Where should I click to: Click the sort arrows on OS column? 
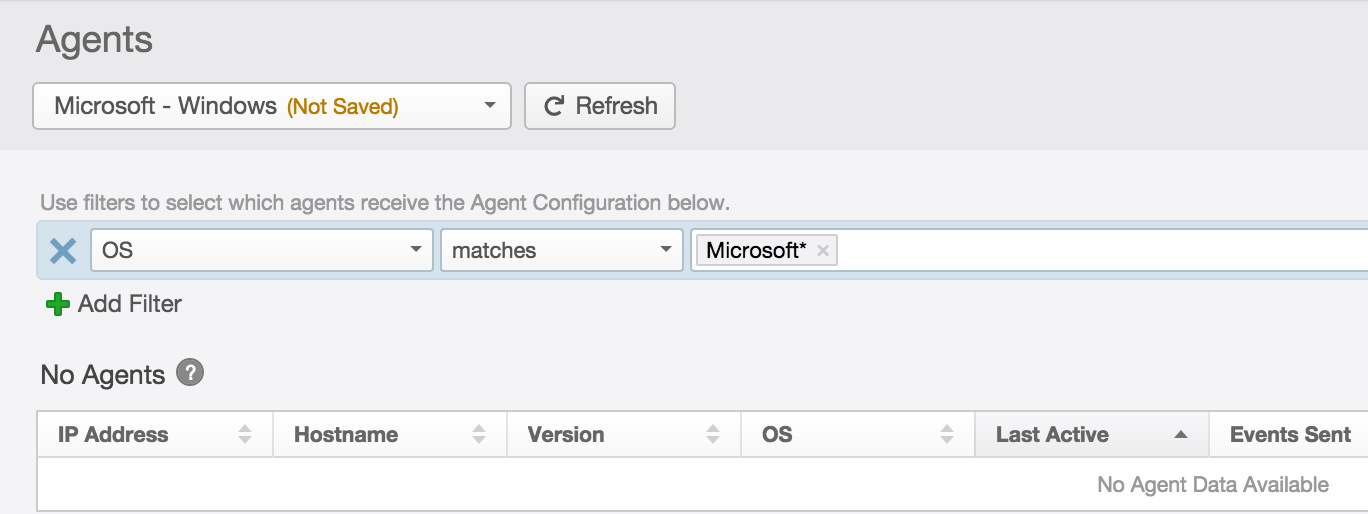947,435
